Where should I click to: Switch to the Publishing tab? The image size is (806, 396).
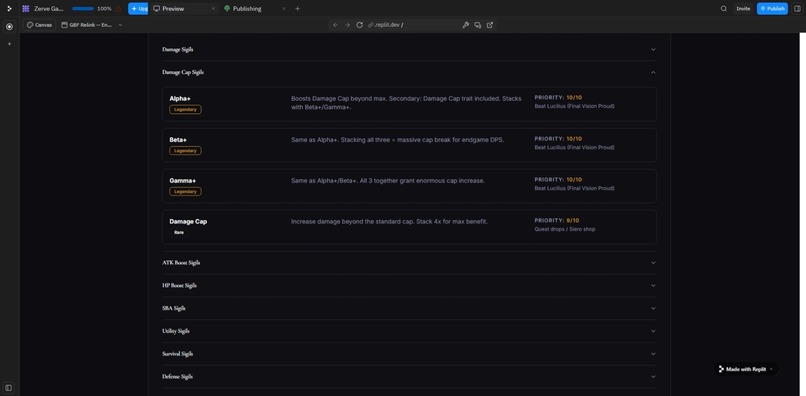pos(247,9)
